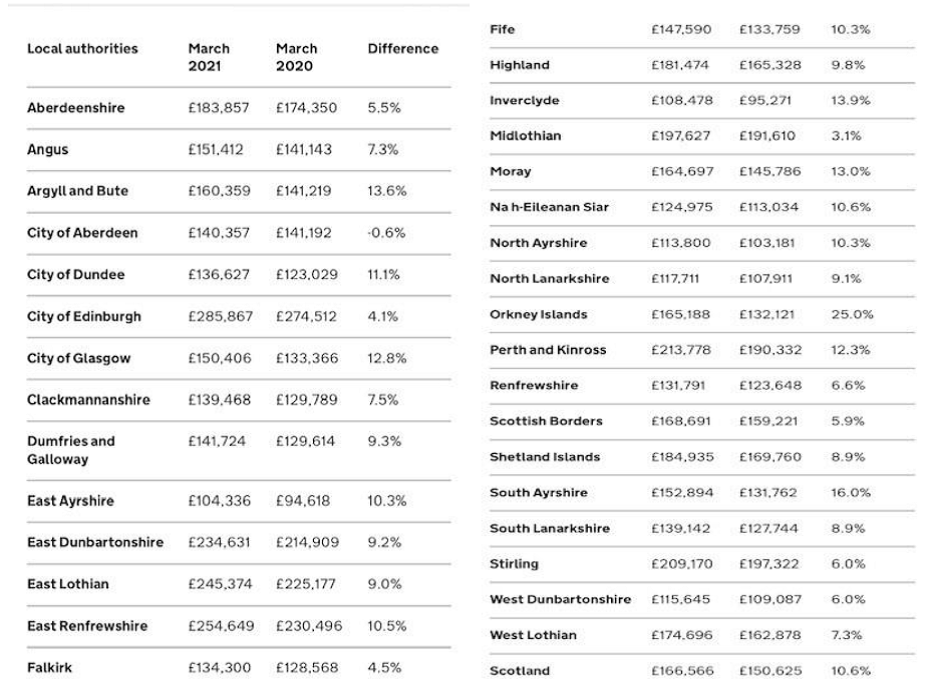Click the West Dunbartonshire row label

560,600
